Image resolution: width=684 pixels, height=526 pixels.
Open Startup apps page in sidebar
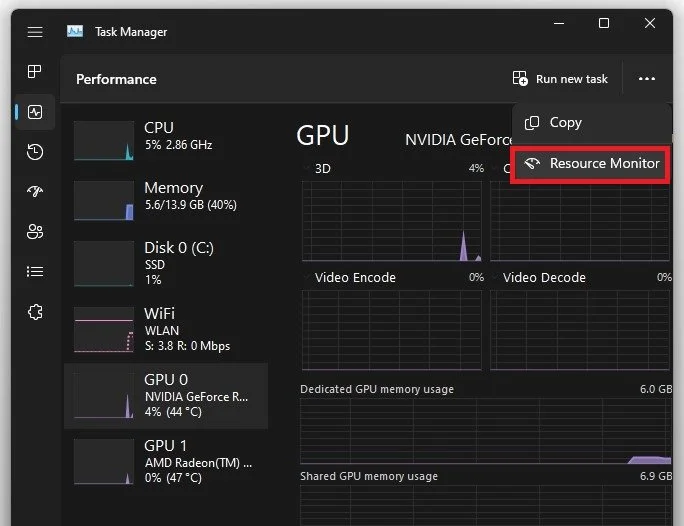35,191
